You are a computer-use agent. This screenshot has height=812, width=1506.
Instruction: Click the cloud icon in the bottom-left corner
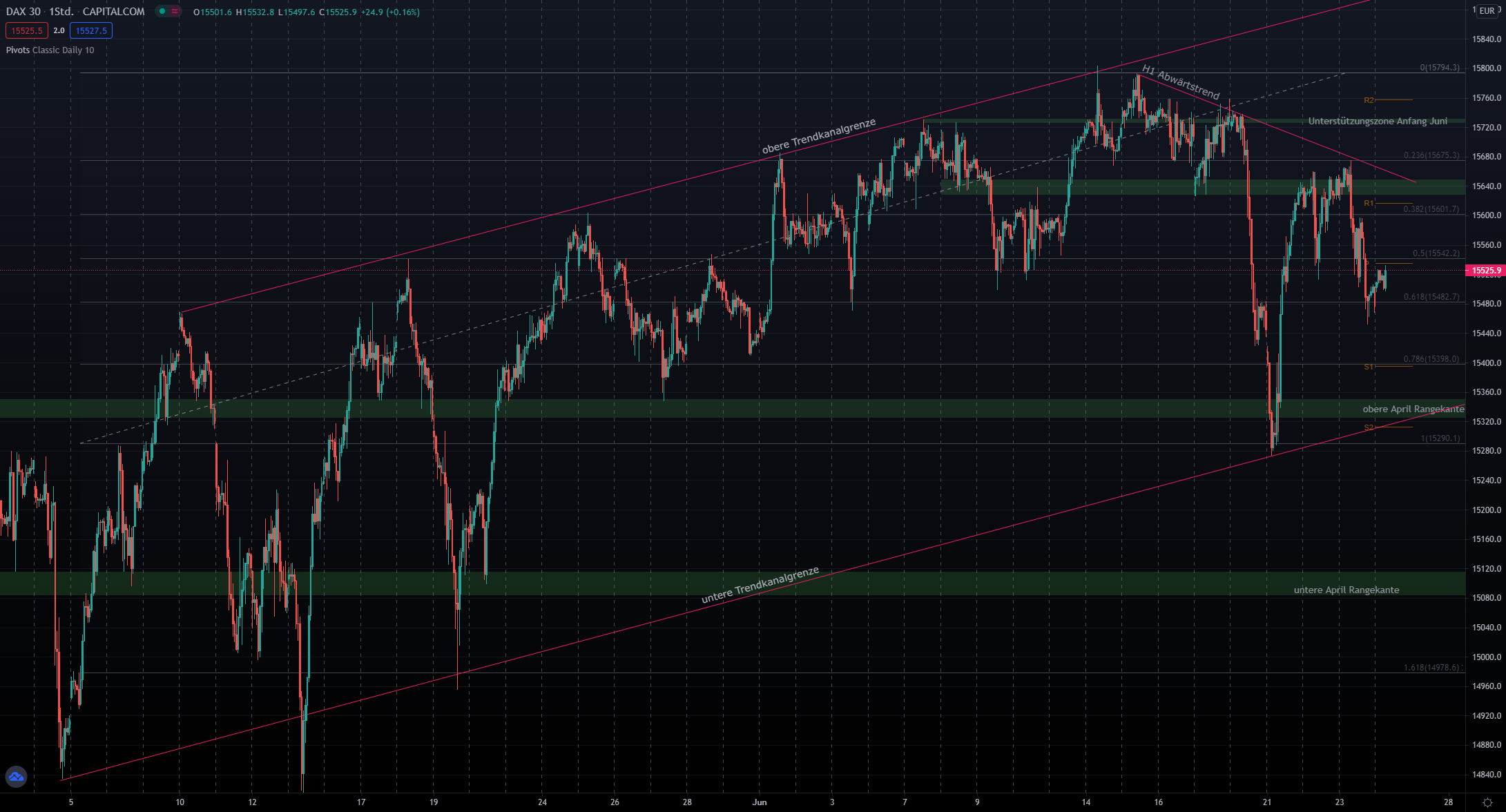[16, 777]
